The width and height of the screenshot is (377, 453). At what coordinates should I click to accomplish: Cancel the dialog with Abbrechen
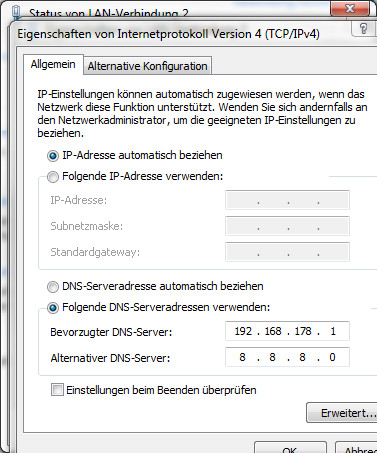click(356, 448)
